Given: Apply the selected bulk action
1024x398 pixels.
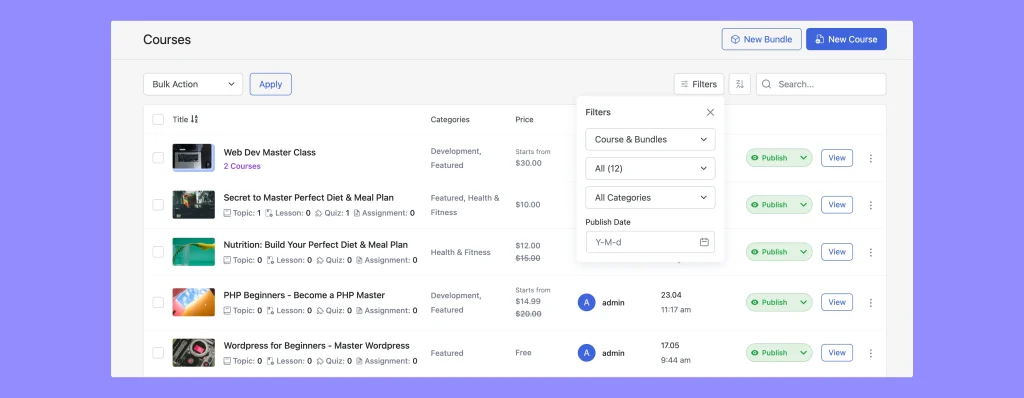Looking at the screenshot, I should 270,84.
